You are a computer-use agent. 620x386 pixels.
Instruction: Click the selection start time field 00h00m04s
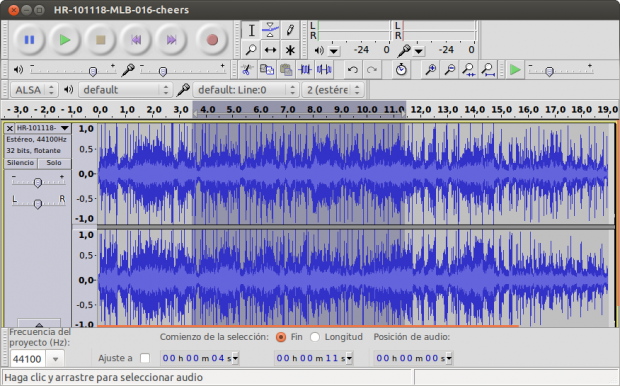pyautogui.click(x=197, y=359)
